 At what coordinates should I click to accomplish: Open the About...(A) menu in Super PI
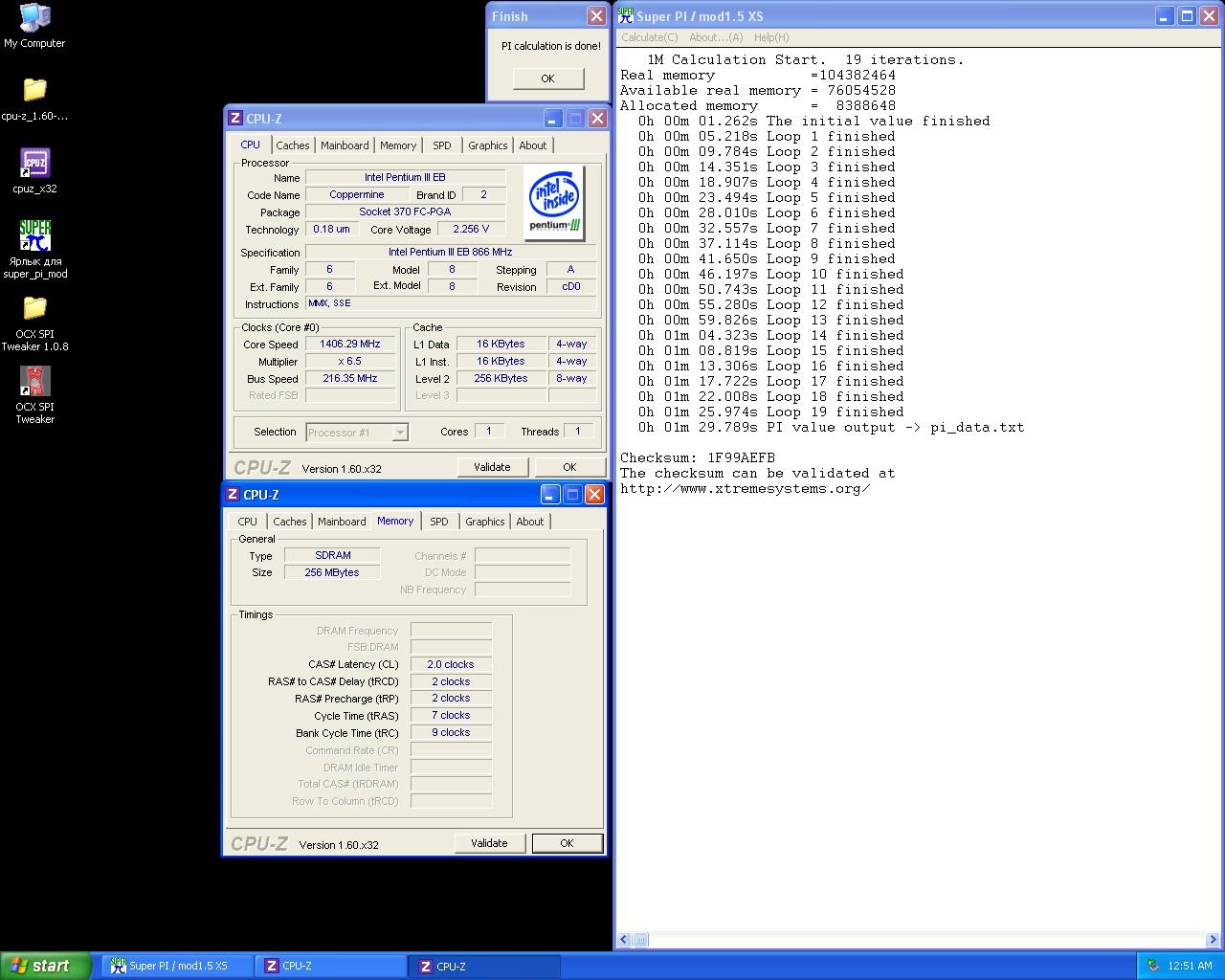[x=716, y=37]
